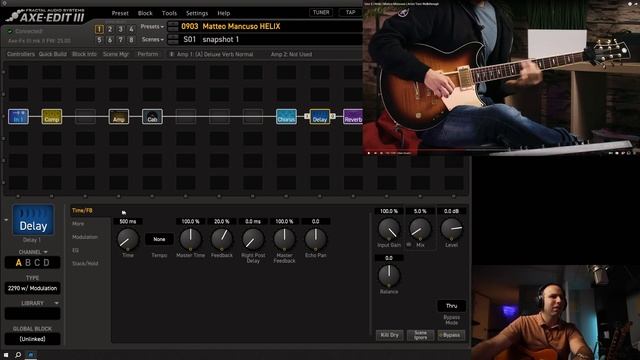Image resolution: width=640 pixels, height=360 pixels.
Task: Open Windows taskbar search
Action: point(18,355)
